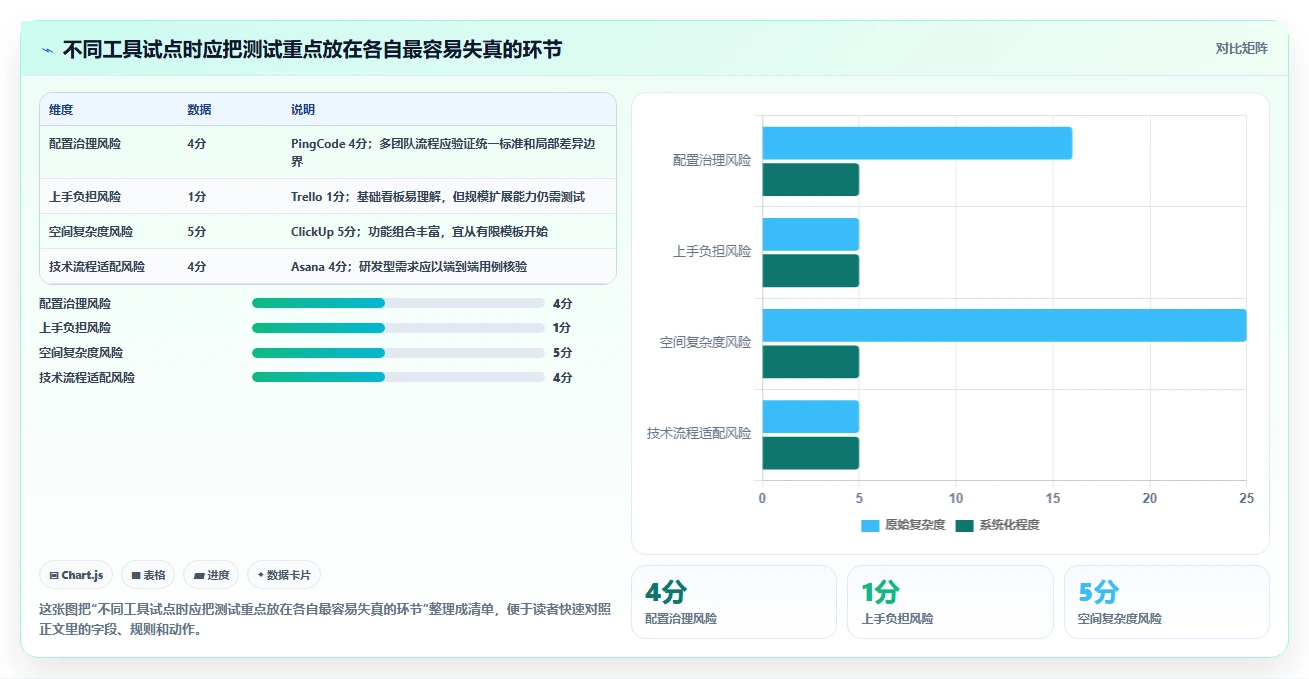Click the 配置治理风险 progress bar
1309x679 pixels.
(398, 303)
